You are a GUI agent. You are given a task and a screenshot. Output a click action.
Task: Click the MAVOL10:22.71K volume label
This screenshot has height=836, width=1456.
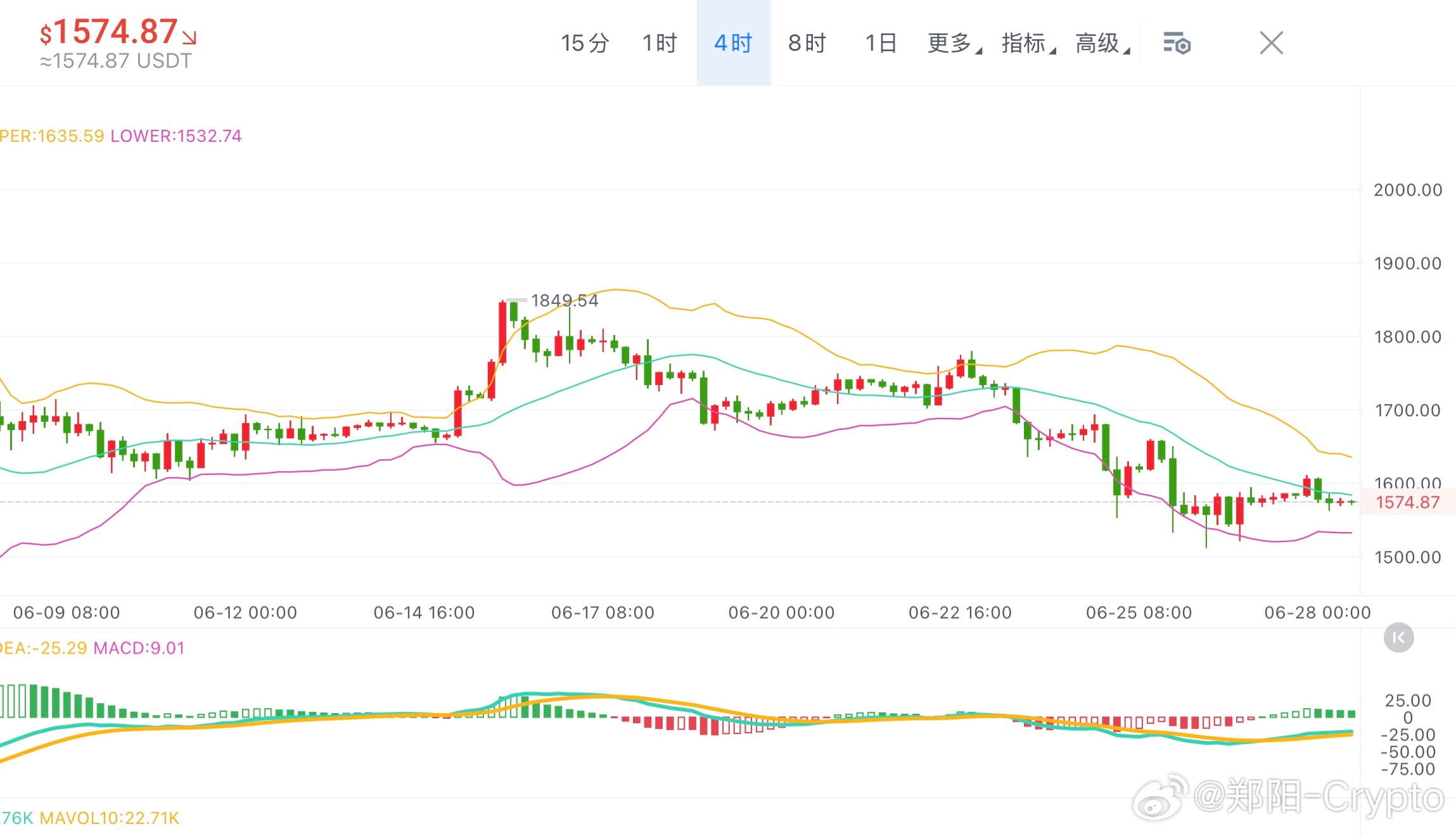coord(110,818)
